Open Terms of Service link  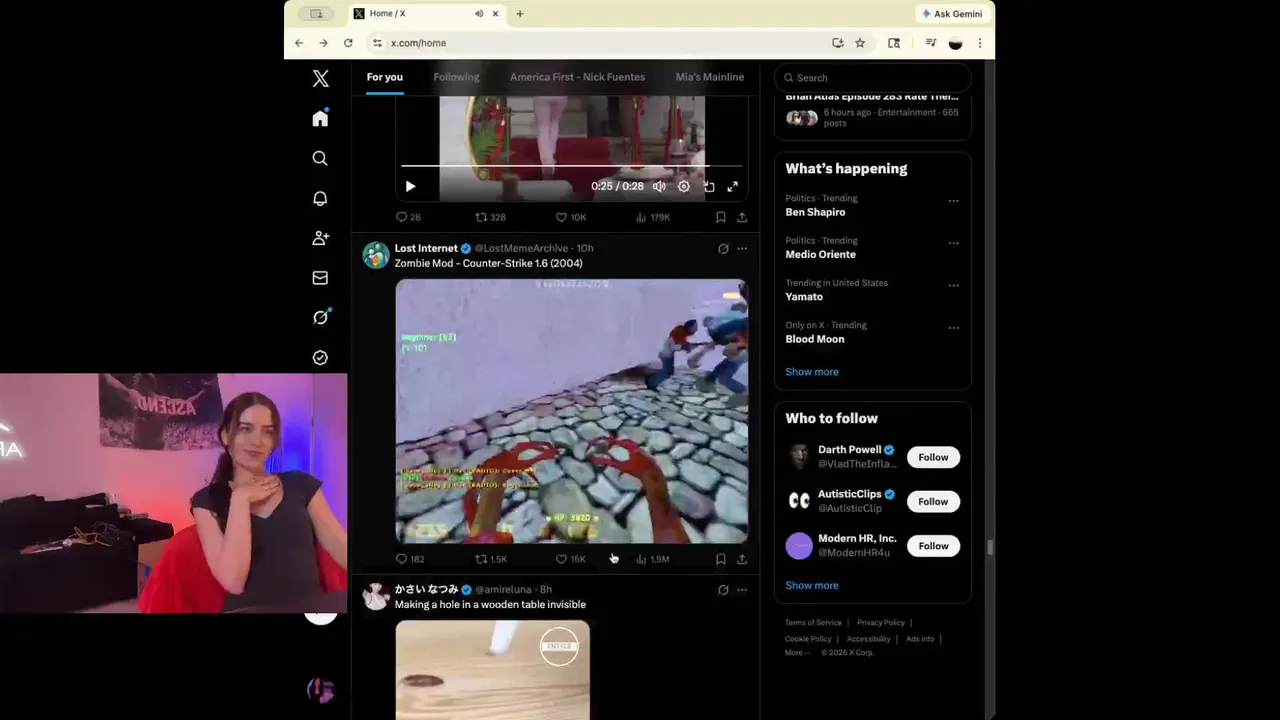(813, 623)
